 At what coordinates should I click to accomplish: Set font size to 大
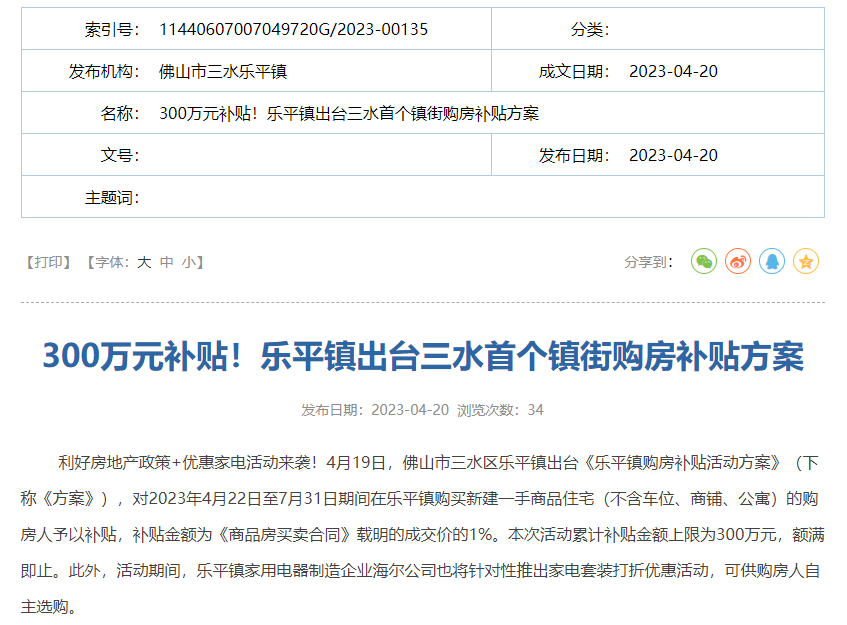[144, 262]
